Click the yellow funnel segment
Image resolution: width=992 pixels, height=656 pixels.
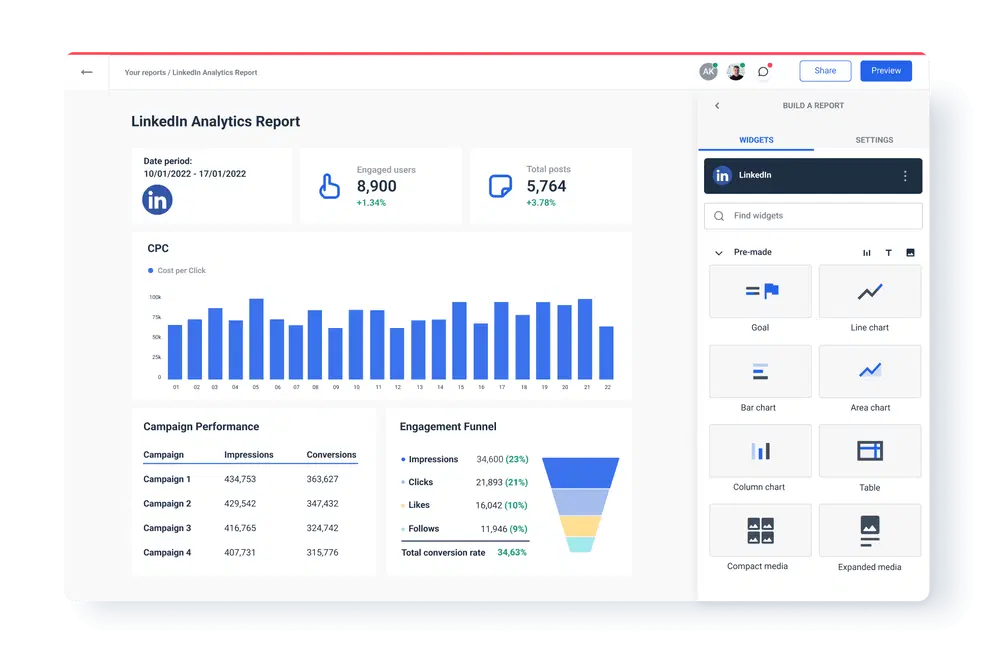580,526
